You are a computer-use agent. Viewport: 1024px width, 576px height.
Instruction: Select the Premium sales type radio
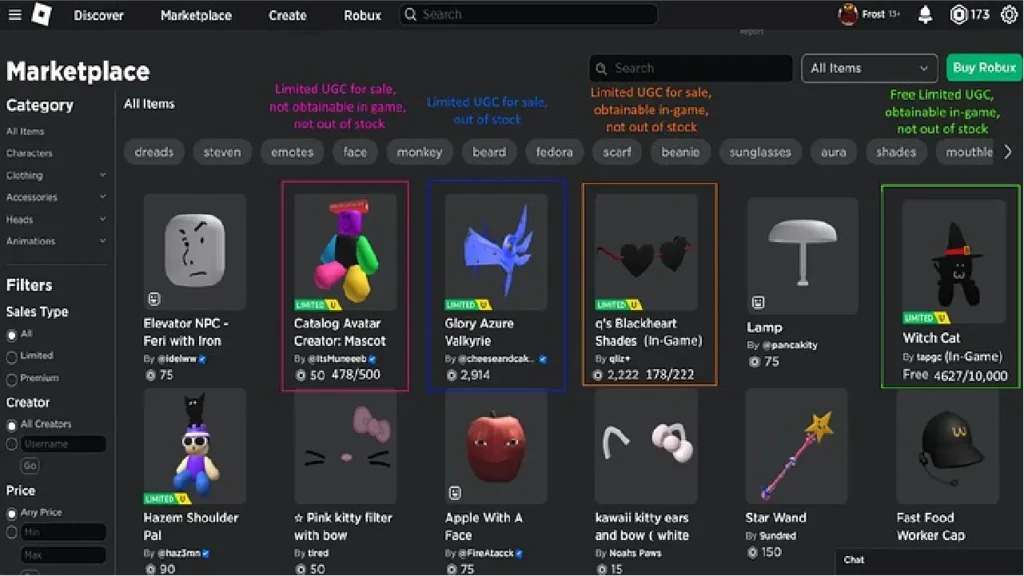point(12,379)
